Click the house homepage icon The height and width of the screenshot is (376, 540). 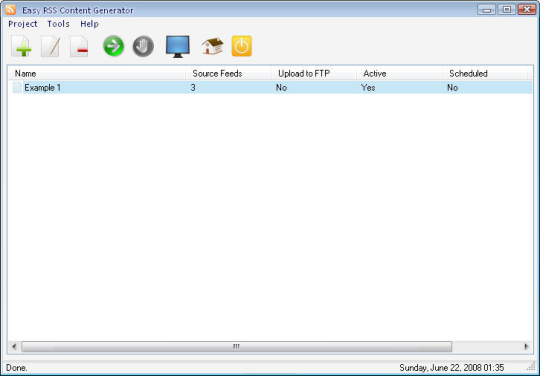click(x=212, y=46)
